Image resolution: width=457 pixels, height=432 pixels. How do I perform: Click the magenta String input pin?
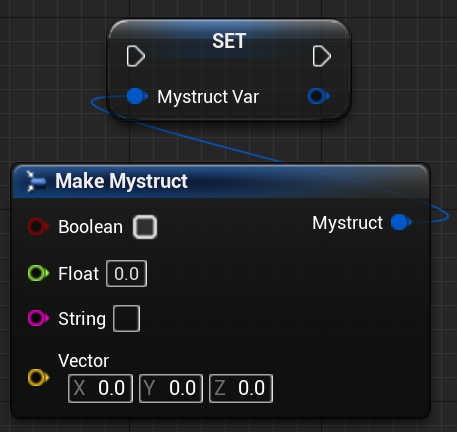click(x=38, y=318)
